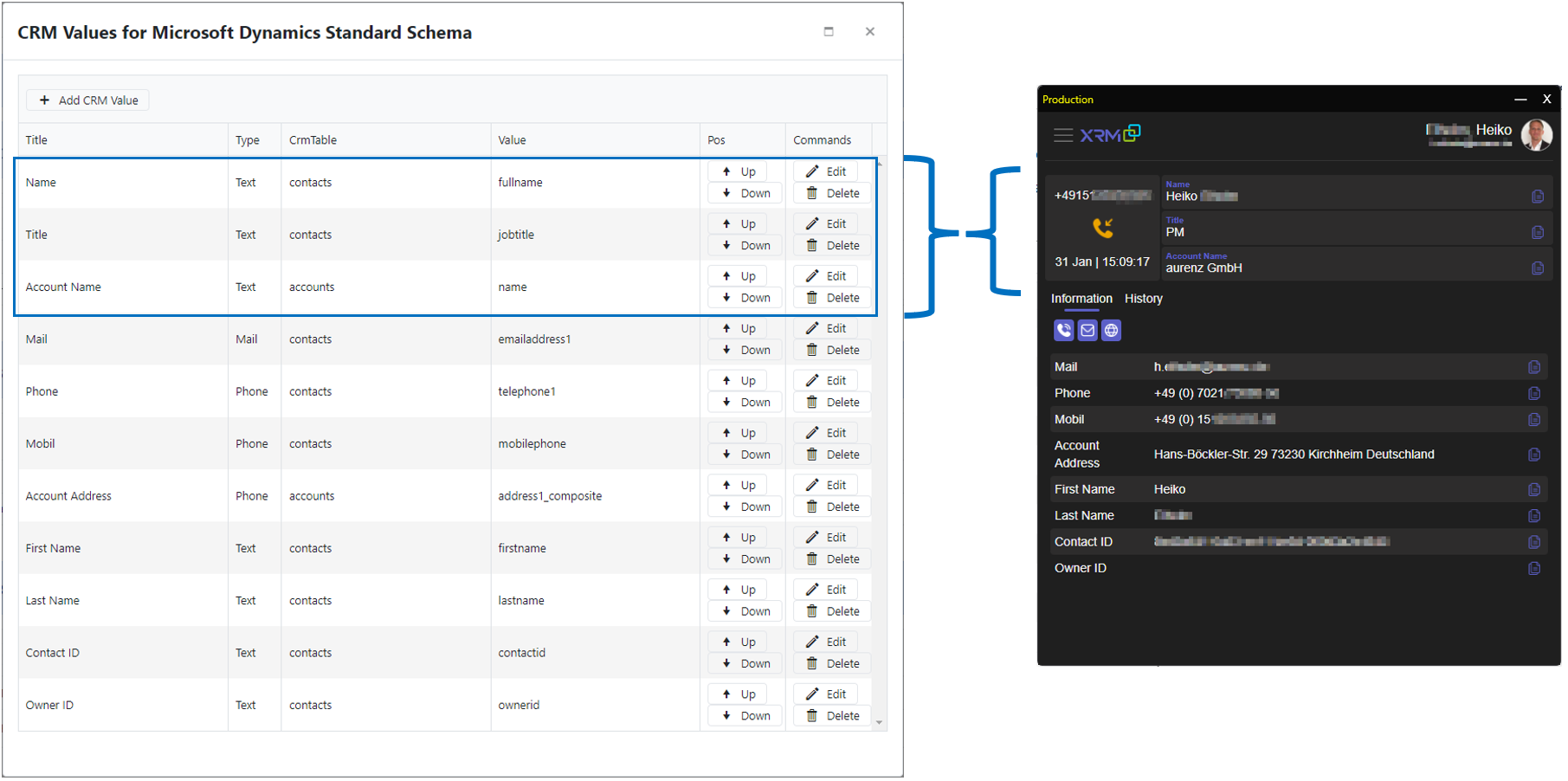Delete the Name CRM value row
The width and height of the screenshot is (1568, 781).
click(832, 193)
